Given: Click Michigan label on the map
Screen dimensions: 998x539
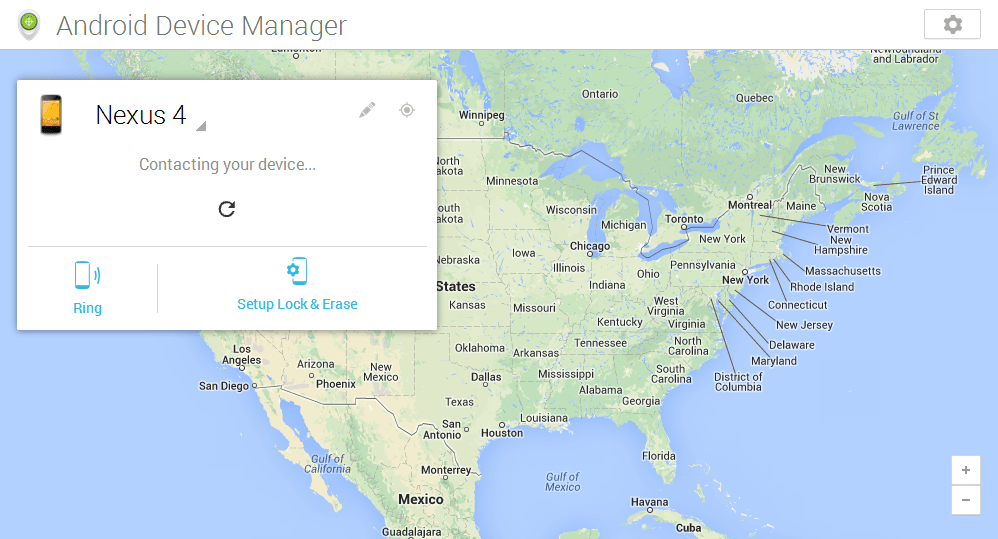Looking at the screenshot, I should coord(623,225).
